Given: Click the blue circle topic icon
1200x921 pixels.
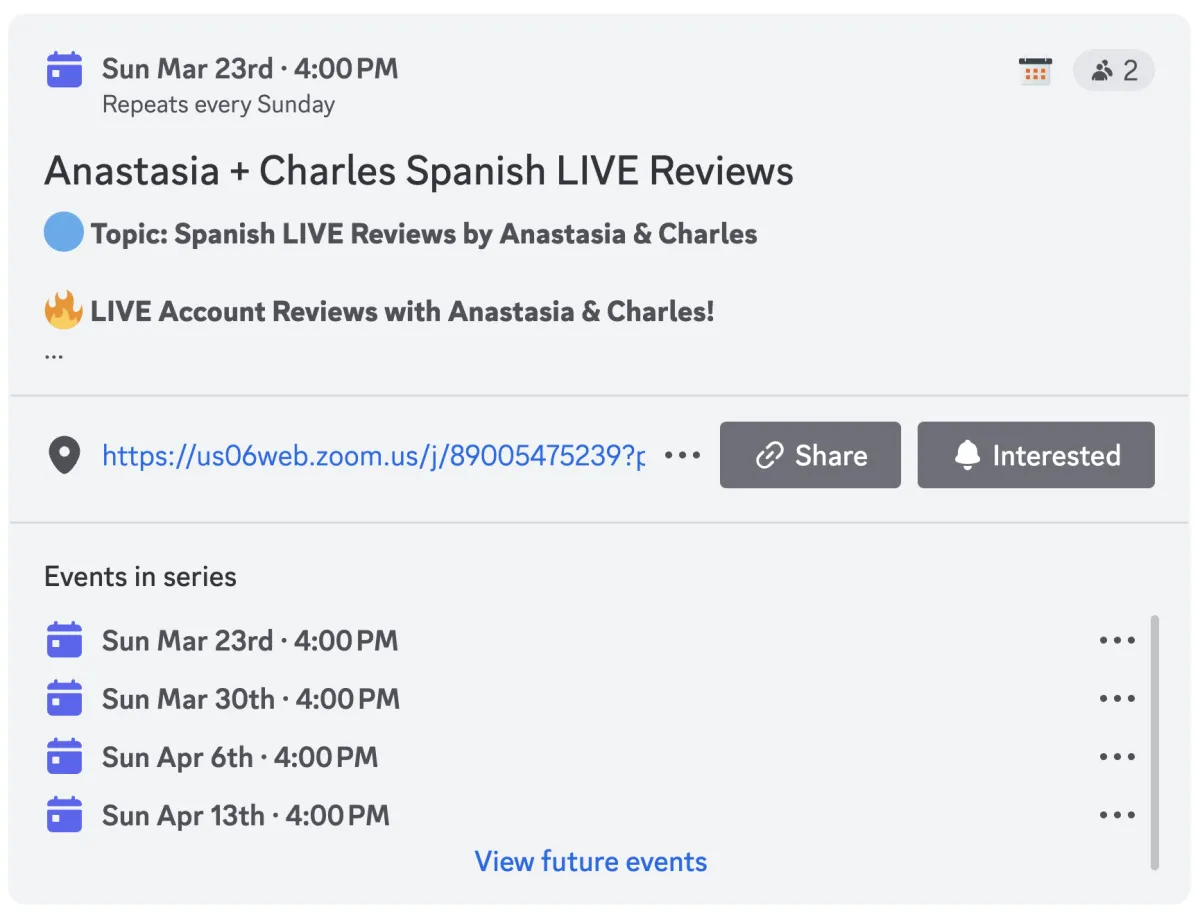Looking at the screenshot, I should pos(64,232).
